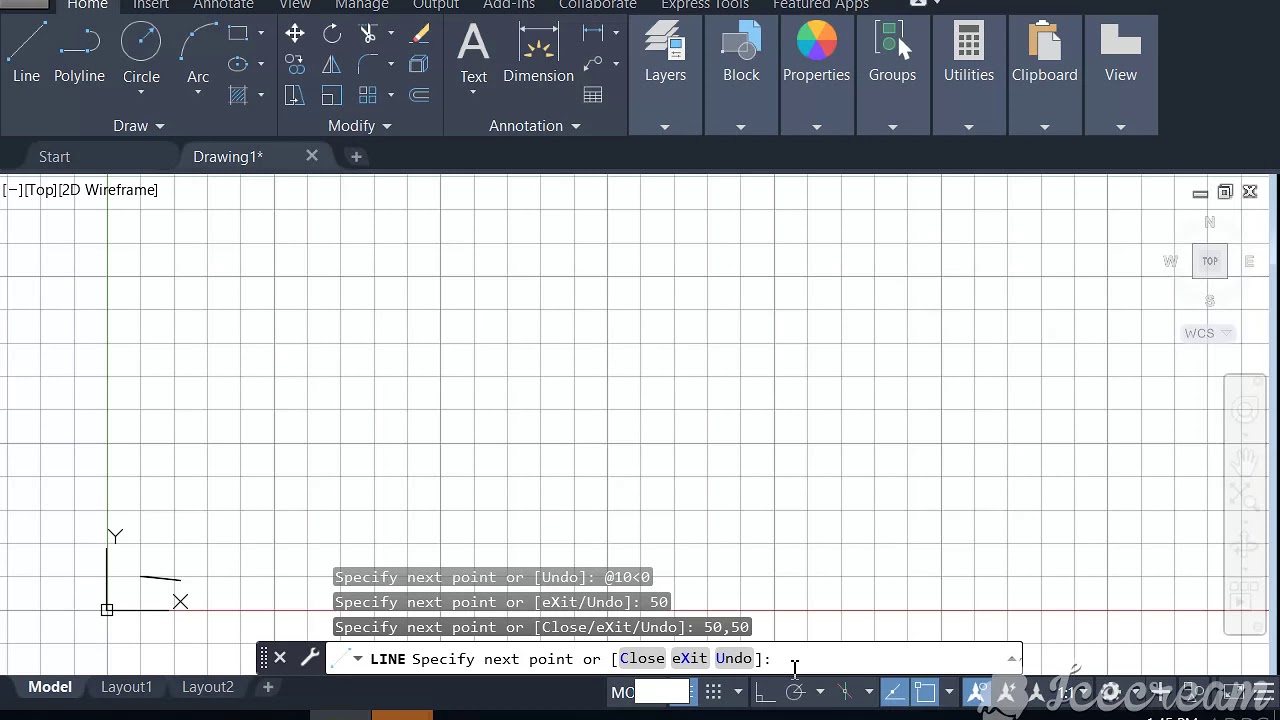The height and width of the screenshot is (720, 1280).
Task: Open the Properties color wheel panel
Action: [816, 55]
